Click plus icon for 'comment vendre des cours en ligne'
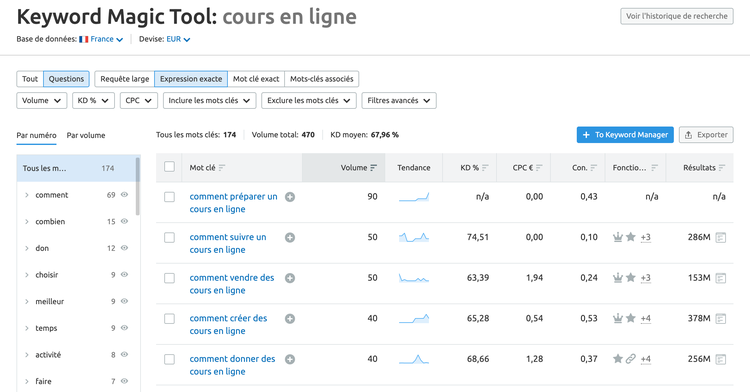The width and height of the screenshot is (750, 392). click(290, 278)
